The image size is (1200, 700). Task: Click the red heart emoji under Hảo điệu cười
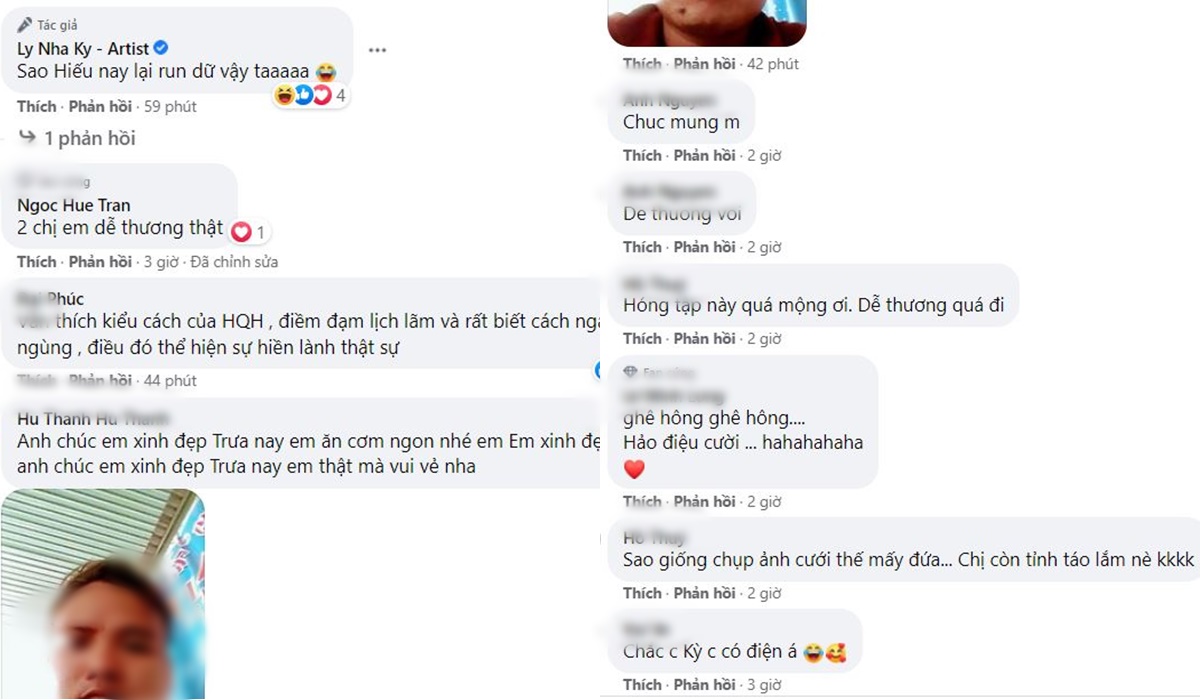point(634,468)
